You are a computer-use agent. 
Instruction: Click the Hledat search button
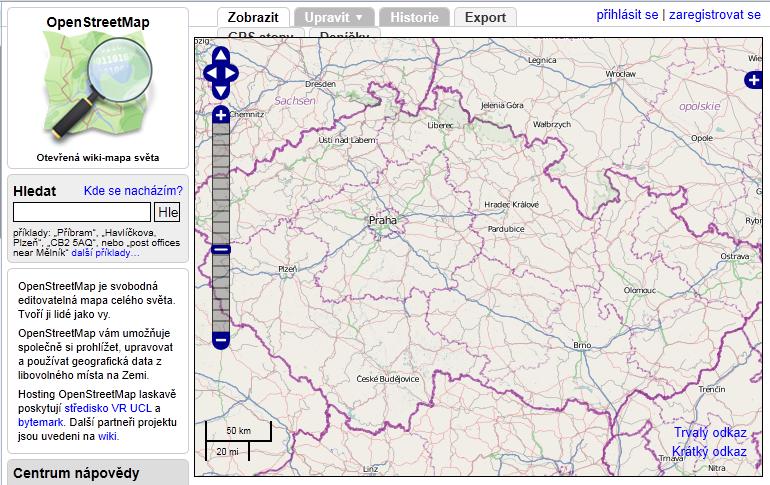click(167, 212)
